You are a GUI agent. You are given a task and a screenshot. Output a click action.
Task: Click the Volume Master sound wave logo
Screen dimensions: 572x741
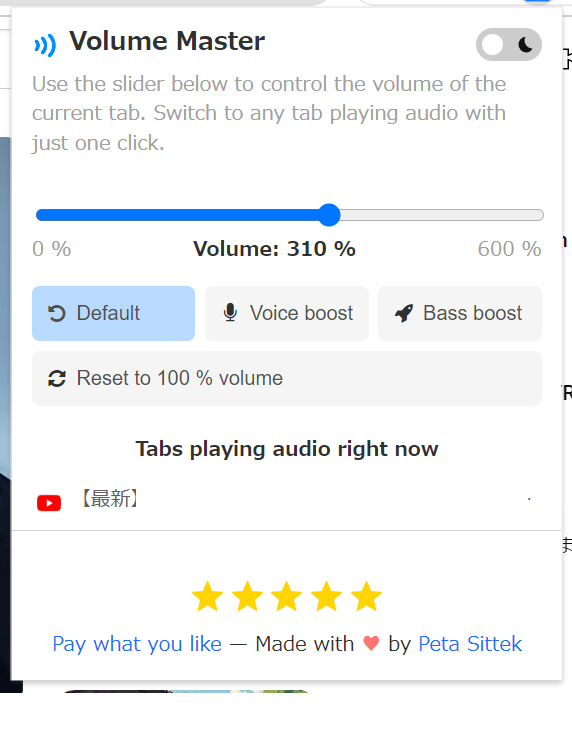coord(45,45)
